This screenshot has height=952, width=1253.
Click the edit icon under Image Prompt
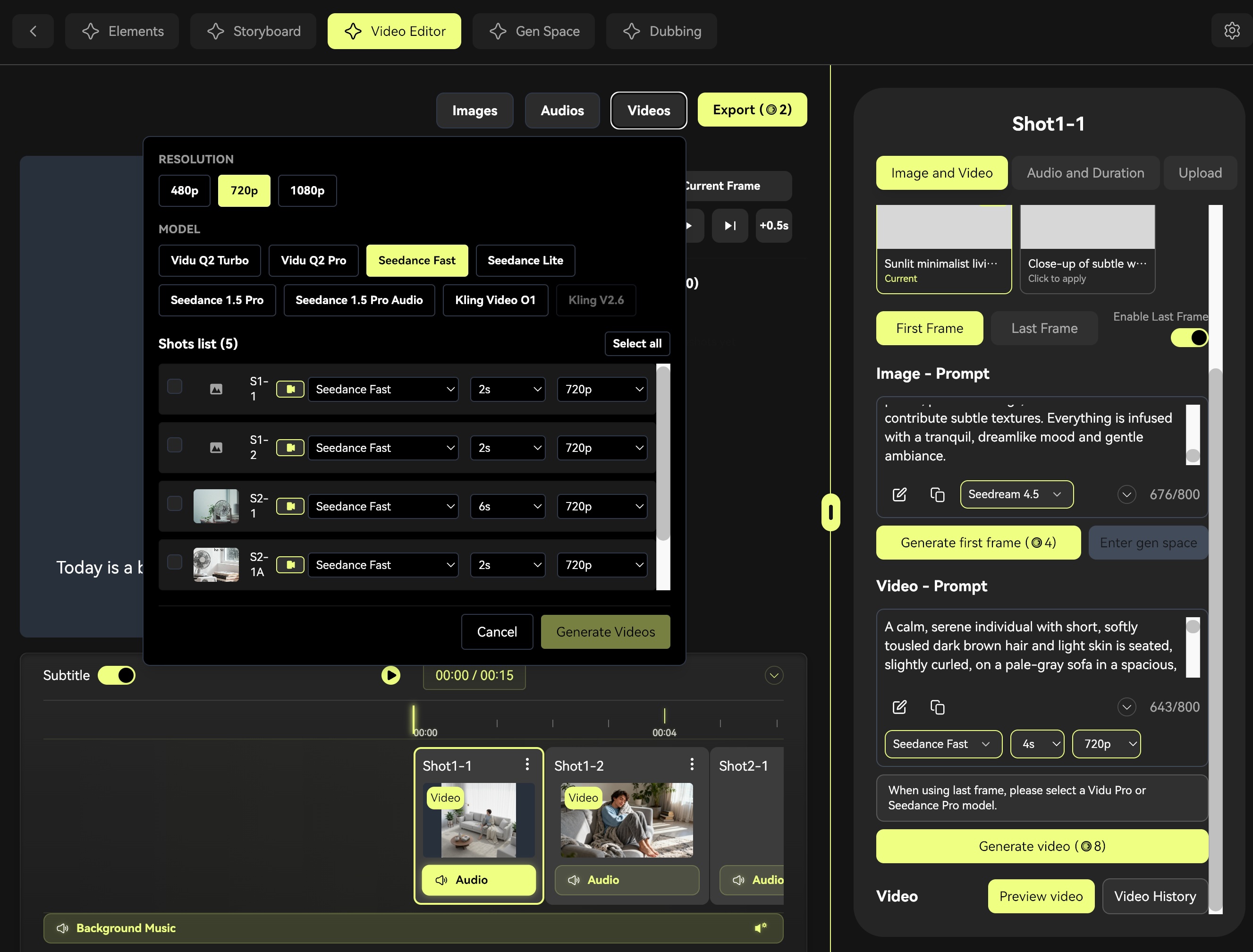[x=899, y=495]
